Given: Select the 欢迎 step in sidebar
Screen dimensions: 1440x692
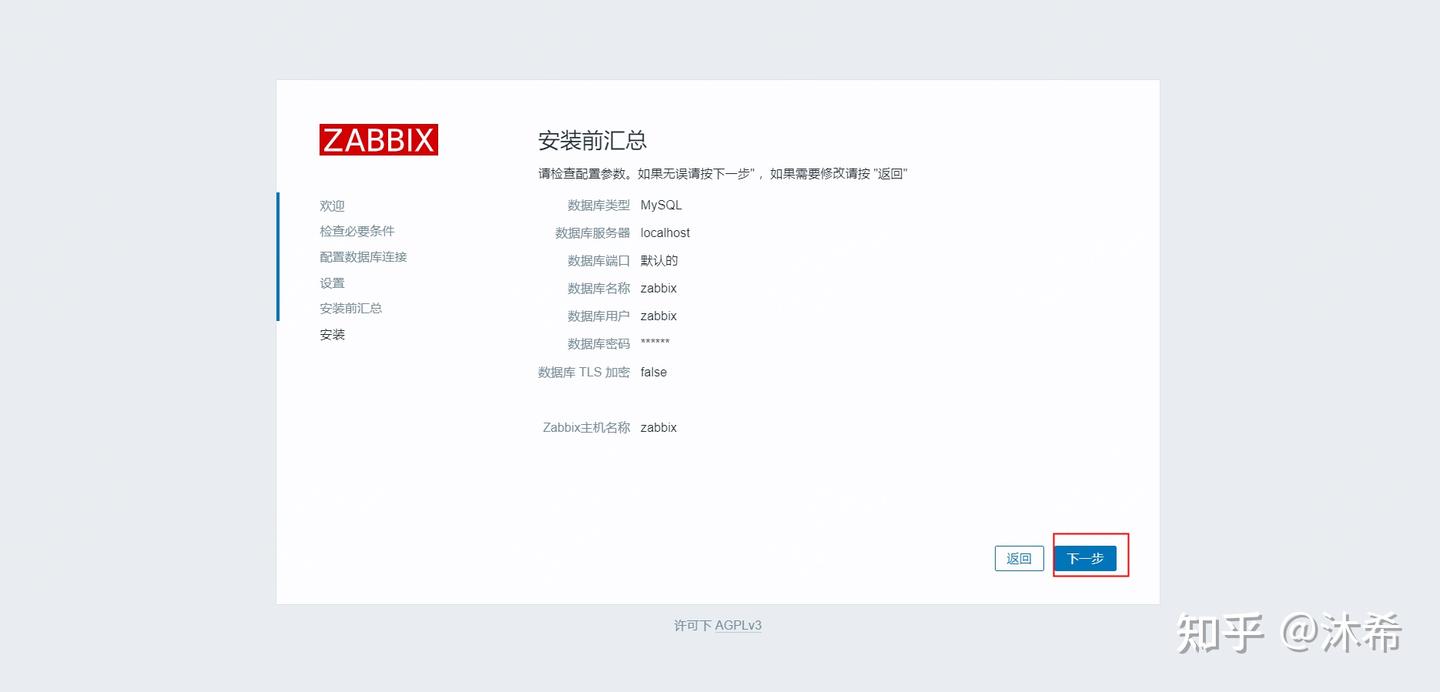Looking at the screenshot, I should point(331,206).
